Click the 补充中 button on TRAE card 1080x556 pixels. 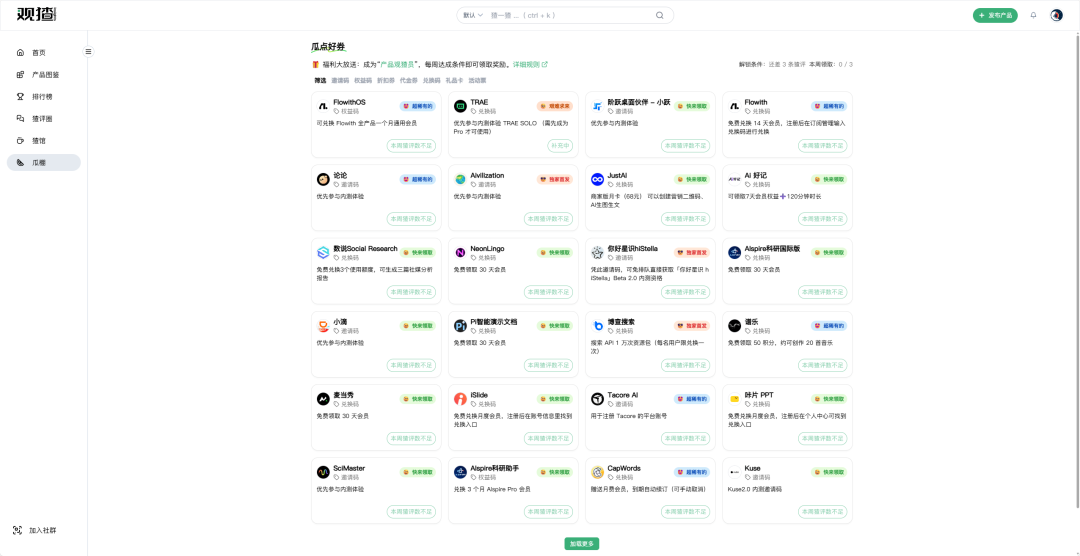[x=560, y=146]
